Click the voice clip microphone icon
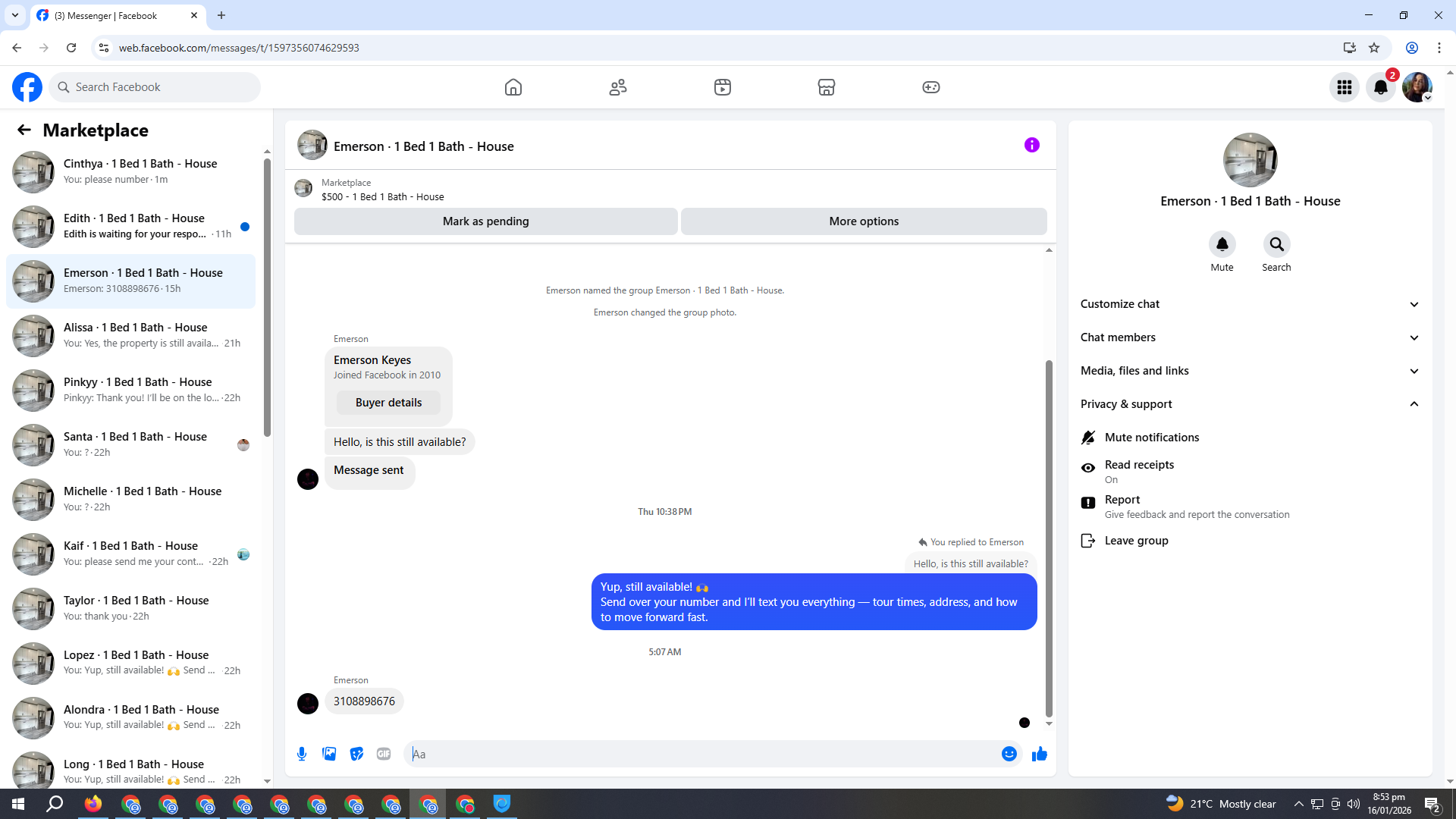The width and height of the screenshot is (1456, 819). click(302, 754)
